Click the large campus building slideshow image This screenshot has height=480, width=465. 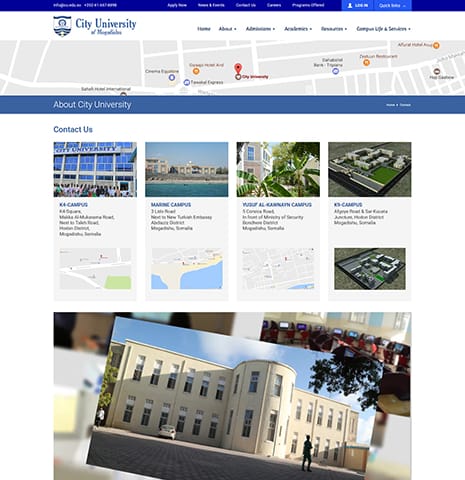(x=232, y=396)
